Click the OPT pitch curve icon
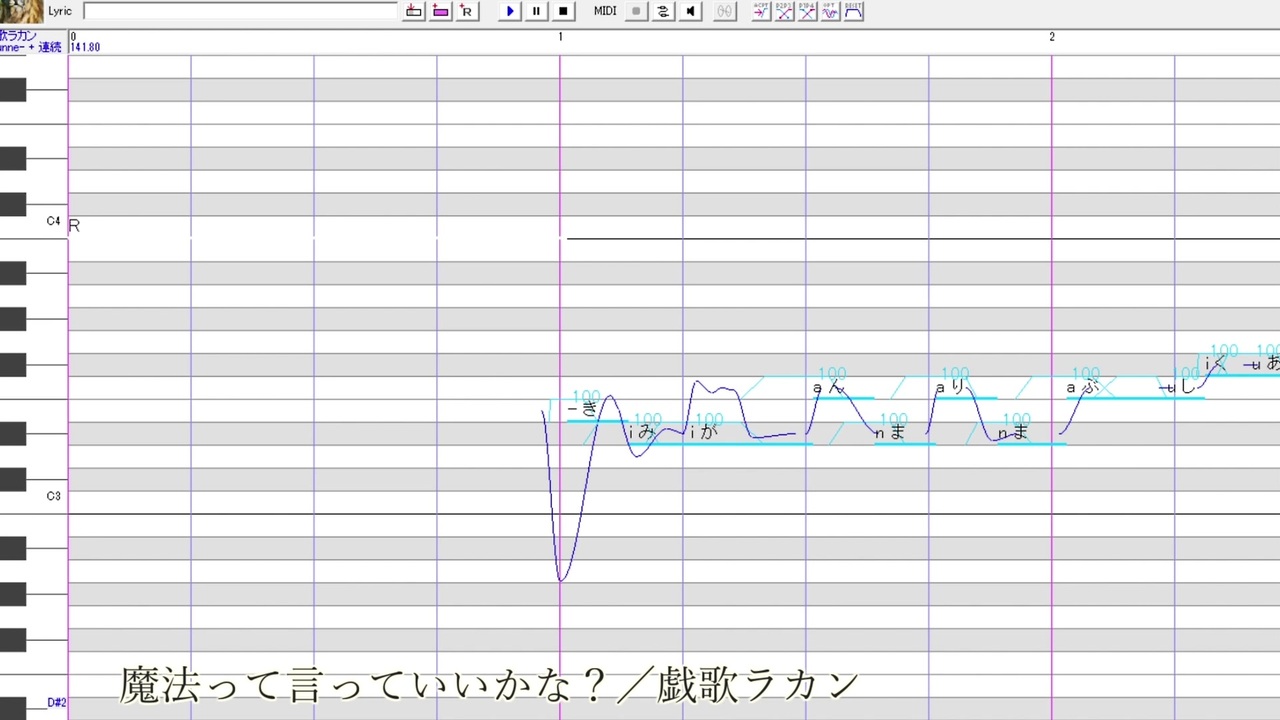1280x720 pixels. [x=829, y=11]
